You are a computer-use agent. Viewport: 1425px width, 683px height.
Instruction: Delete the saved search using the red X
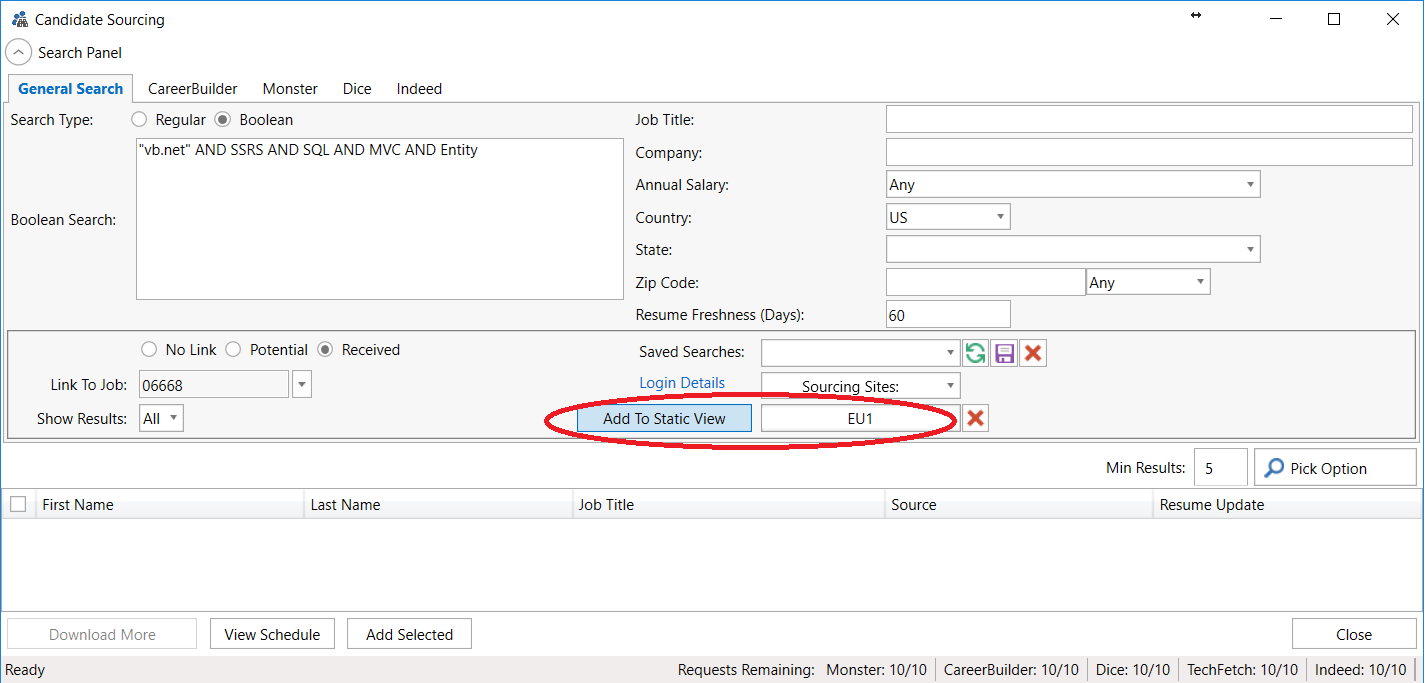(x=1033, y=353)
